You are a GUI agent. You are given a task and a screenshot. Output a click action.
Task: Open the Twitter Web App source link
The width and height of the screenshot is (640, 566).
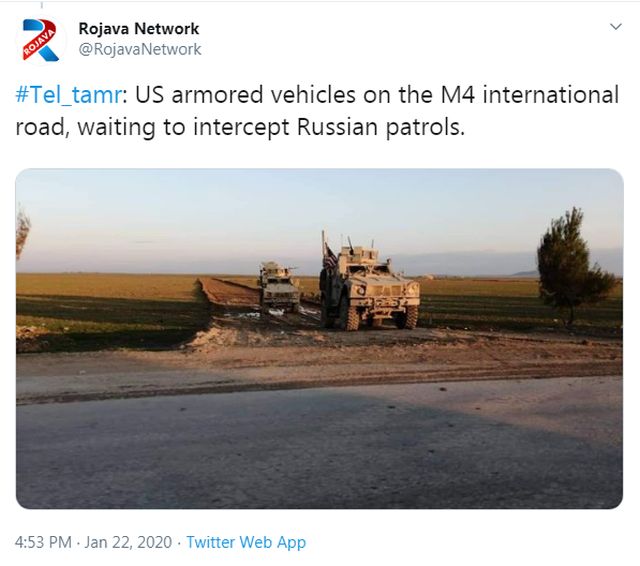coord(246,542)
